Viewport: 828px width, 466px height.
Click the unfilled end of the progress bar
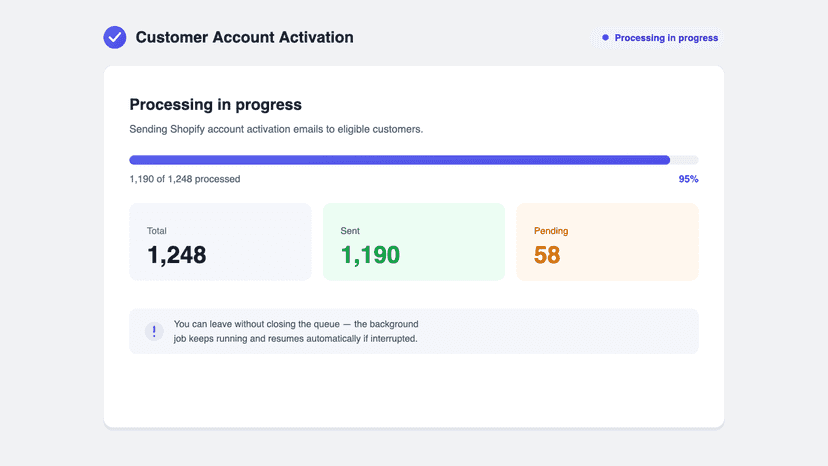point(684,160)
